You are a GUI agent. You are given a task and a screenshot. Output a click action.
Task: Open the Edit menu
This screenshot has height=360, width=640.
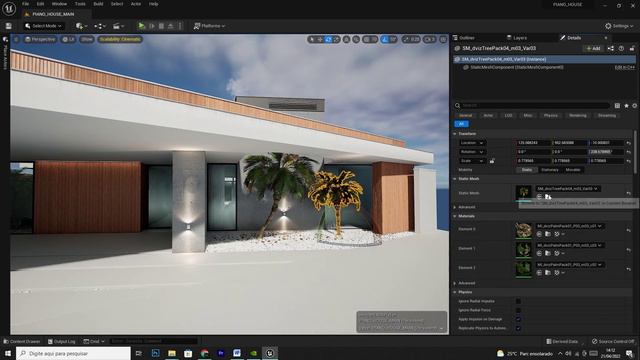[40, 4]
